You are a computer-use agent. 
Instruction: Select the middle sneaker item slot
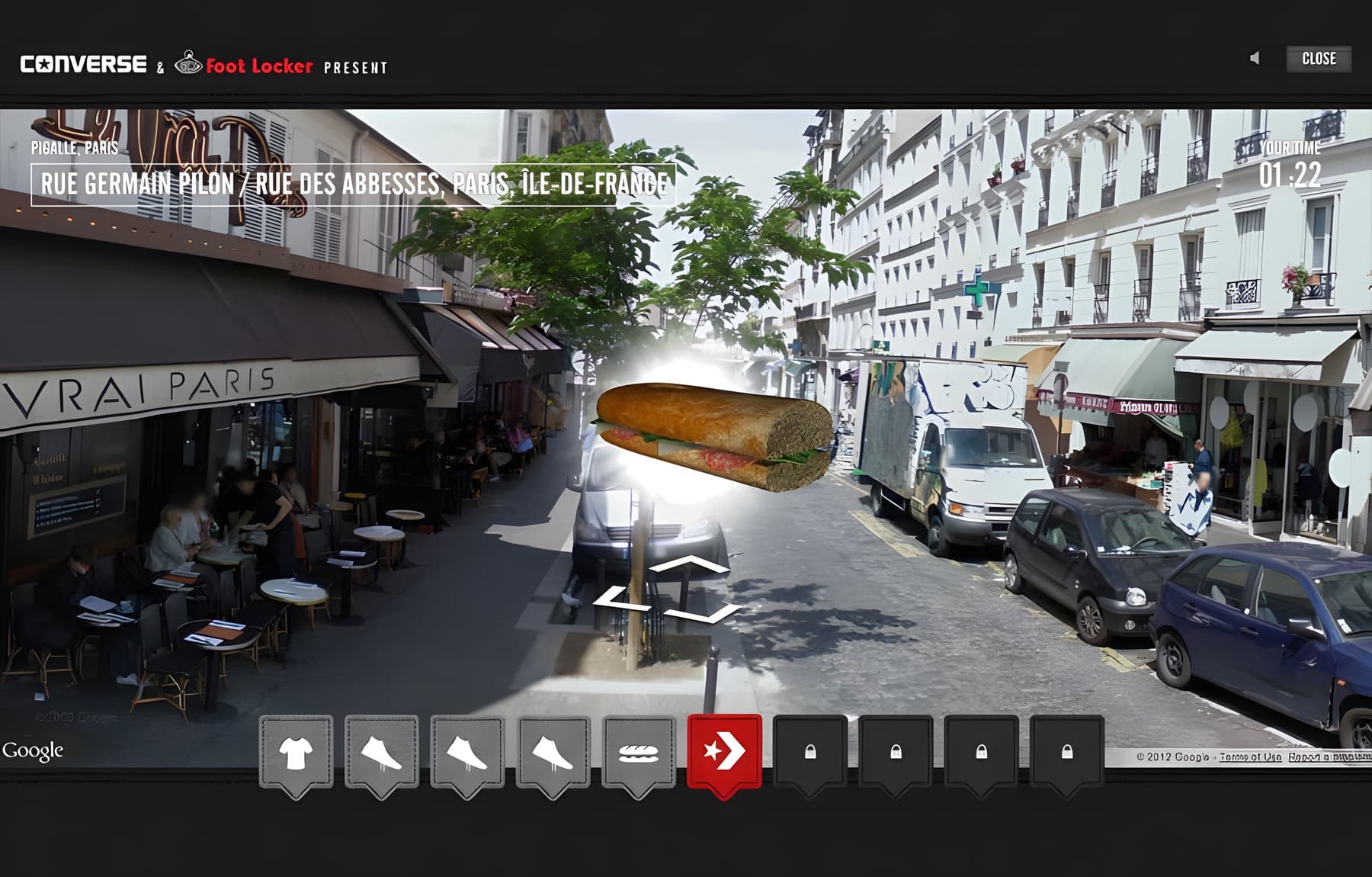466,753
